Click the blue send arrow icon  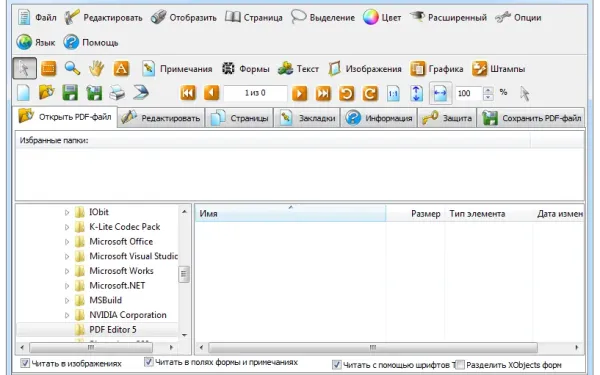click(x=141, y=93)
